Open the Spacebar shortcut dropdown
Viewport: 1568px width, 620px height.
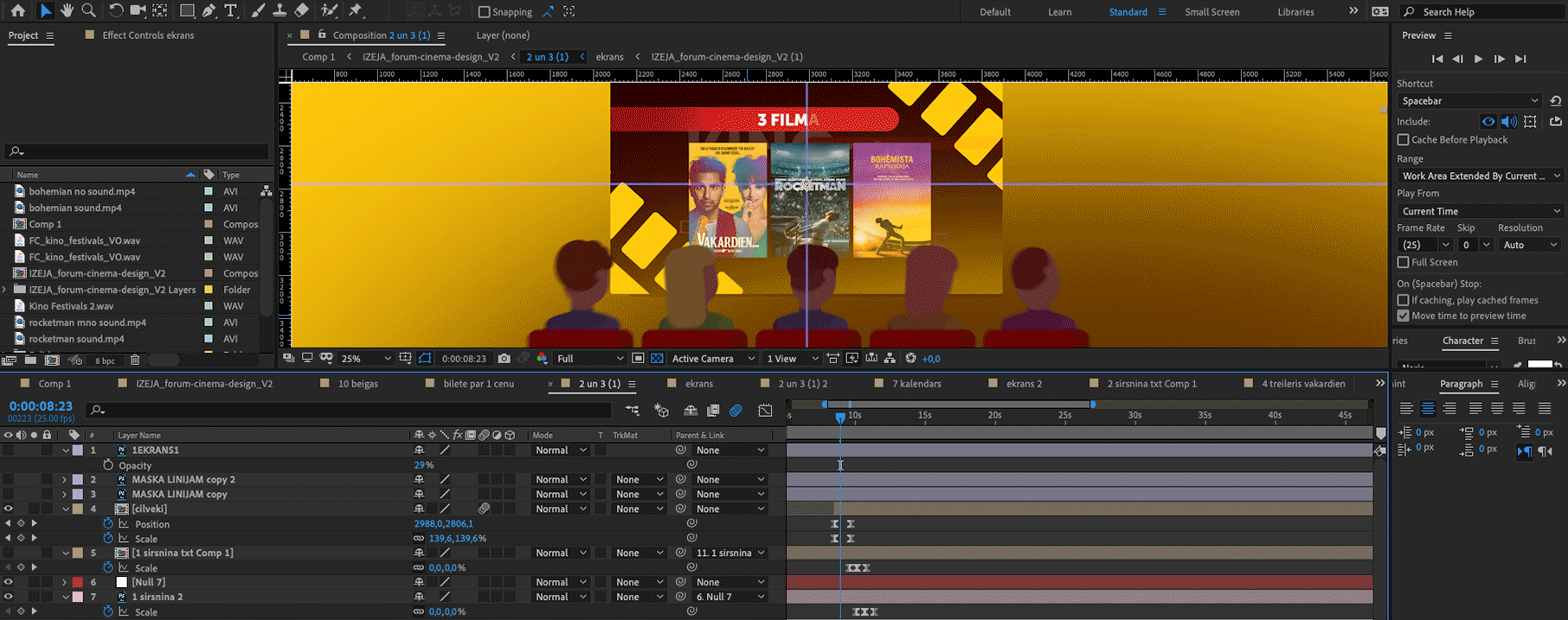point(1468,101)
